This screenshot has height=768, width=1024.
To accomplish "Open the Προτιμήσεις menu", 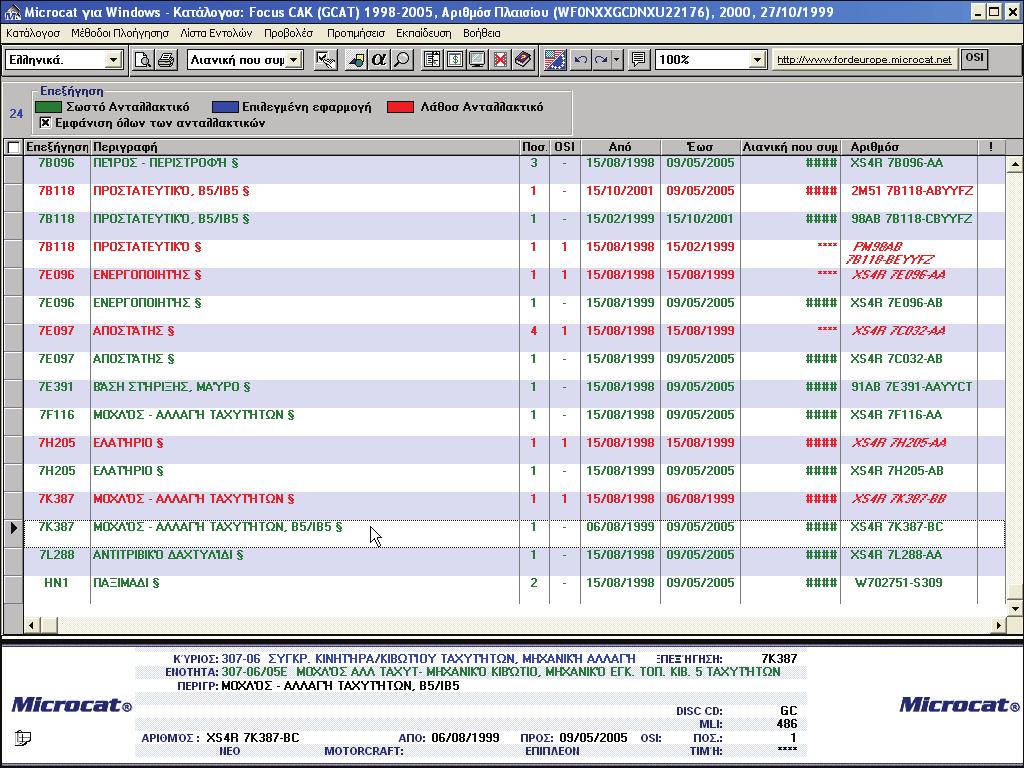I will click(x=356, y=33).
